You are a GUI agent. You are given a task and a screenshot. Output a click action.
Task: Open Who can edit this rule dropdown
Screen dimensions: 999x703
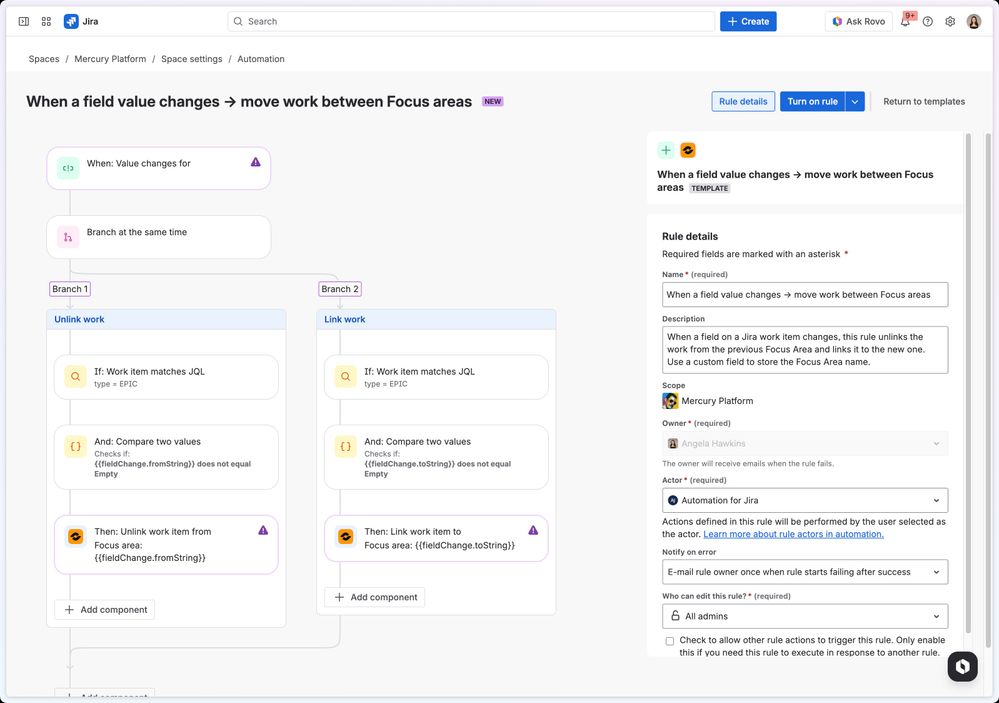click(805, 616)
